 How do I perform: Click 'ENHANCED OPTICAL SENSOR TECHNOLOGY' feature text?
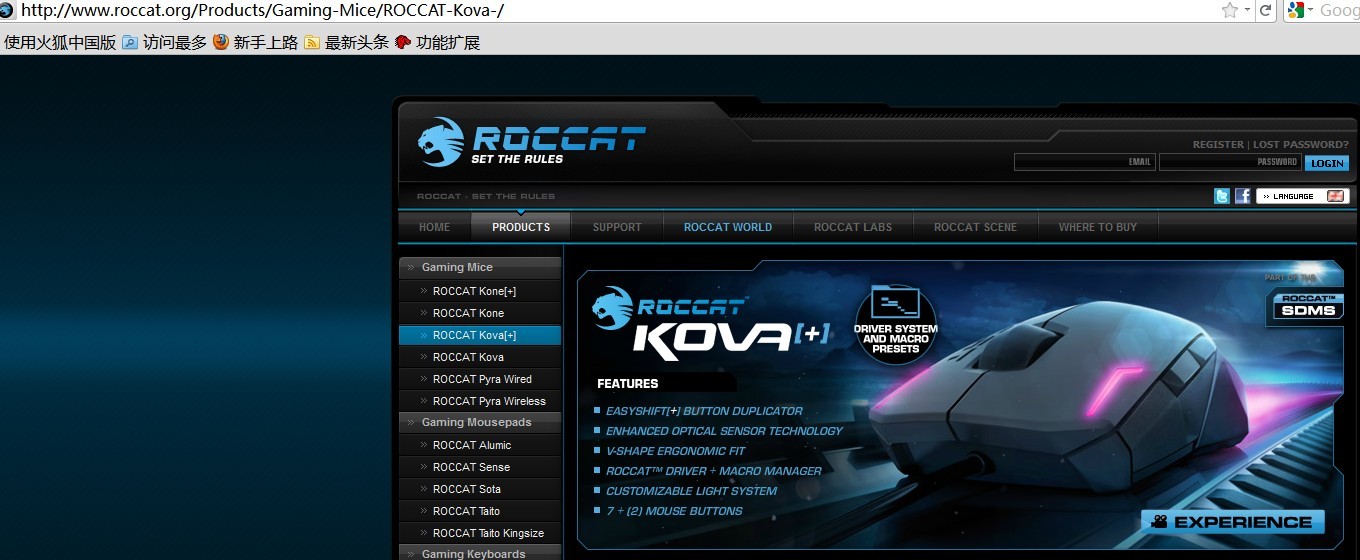coord(724,431)
